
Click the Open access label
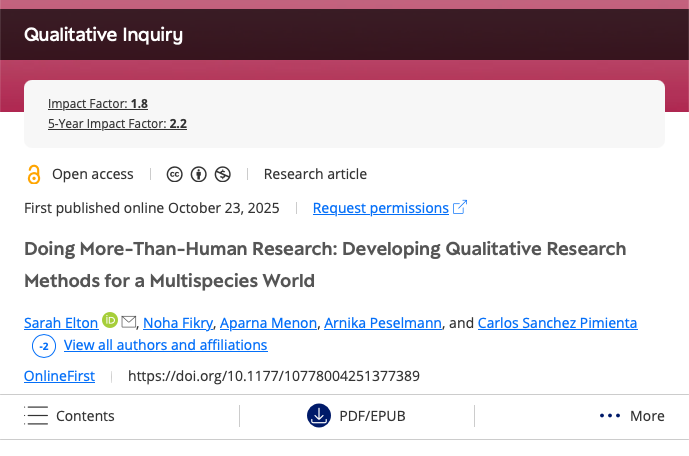(x=93, y=174)
